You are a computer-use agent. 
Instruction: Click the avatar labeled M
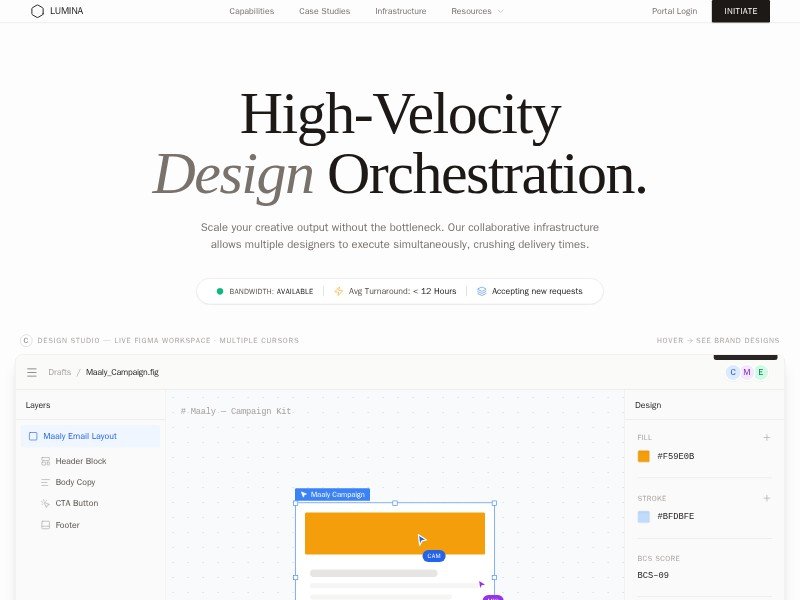pos(747,372)
